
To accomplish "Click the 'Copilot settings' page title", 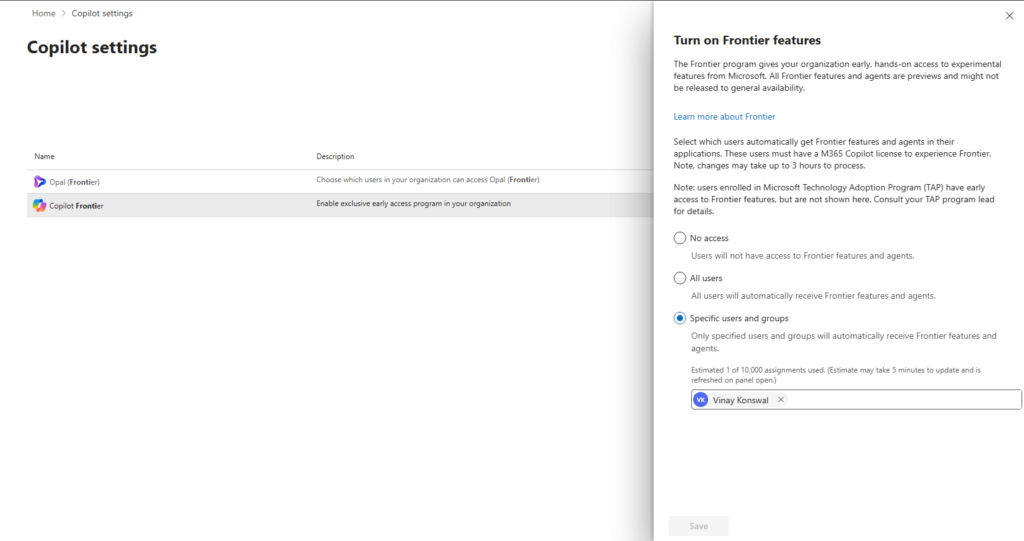I will pos(92,47).
